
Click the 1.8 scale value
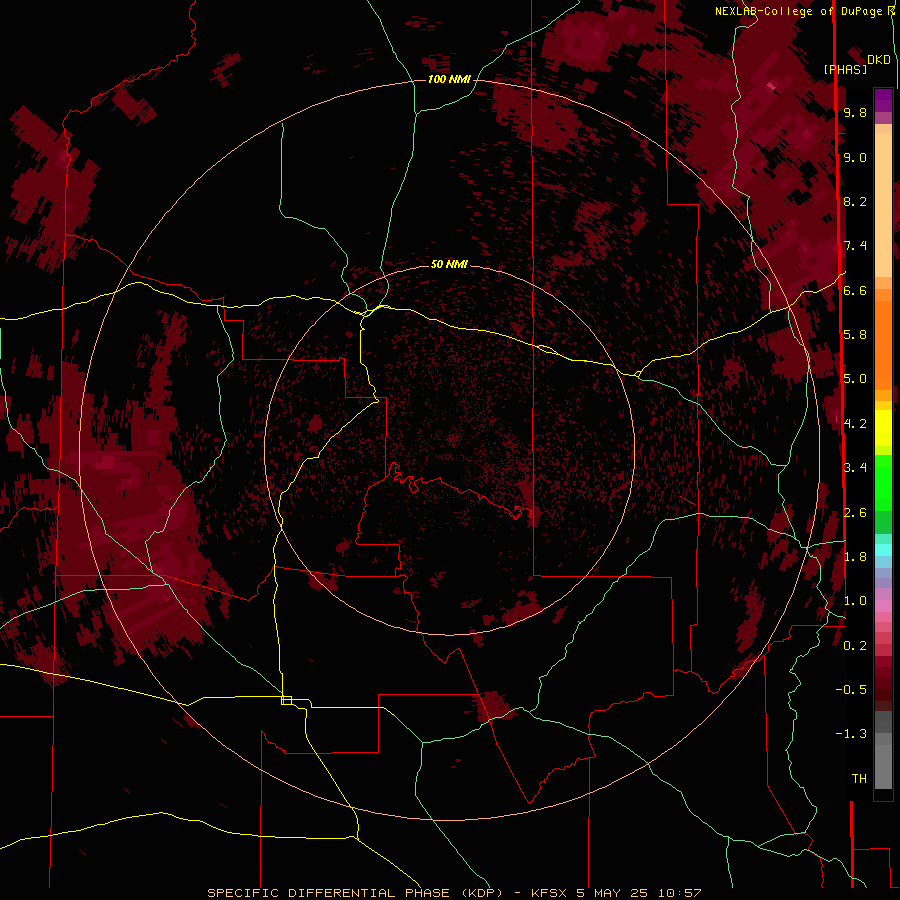click(855, 557)
